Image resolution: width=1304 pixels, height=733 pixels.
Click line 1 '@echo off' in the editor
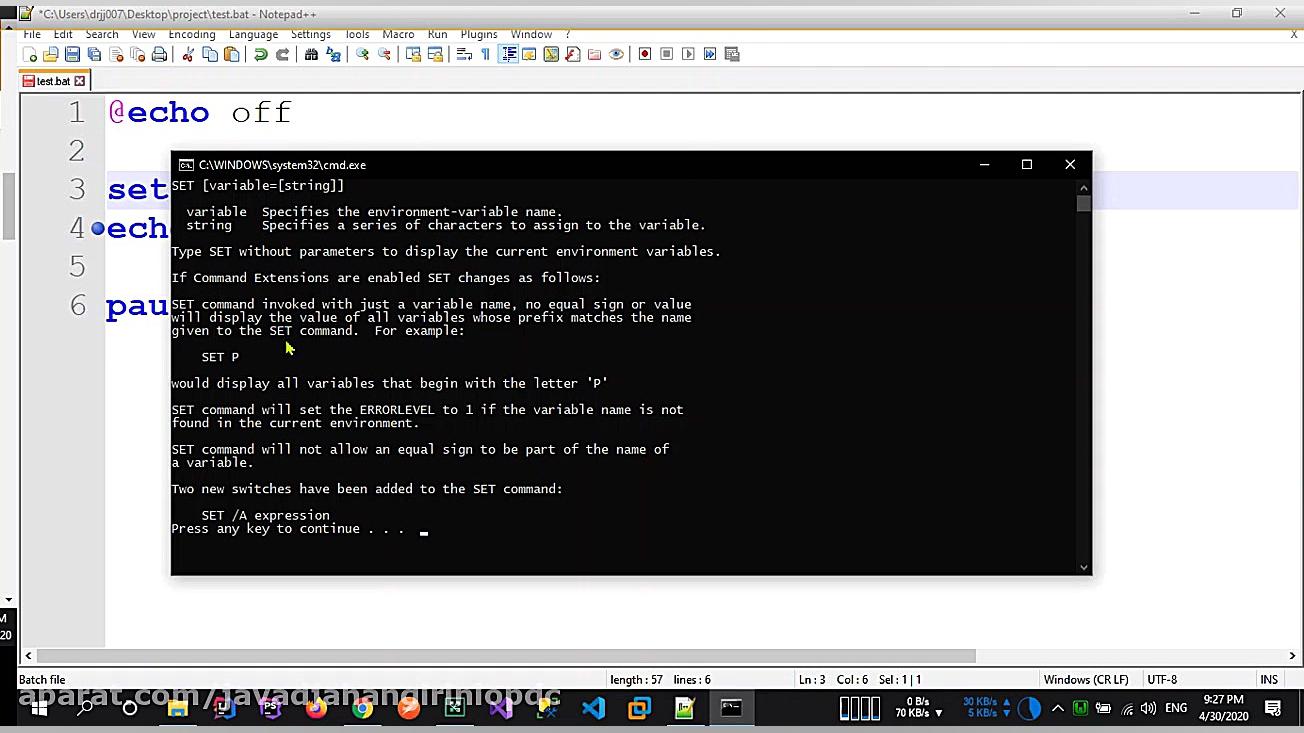[200, 112]
